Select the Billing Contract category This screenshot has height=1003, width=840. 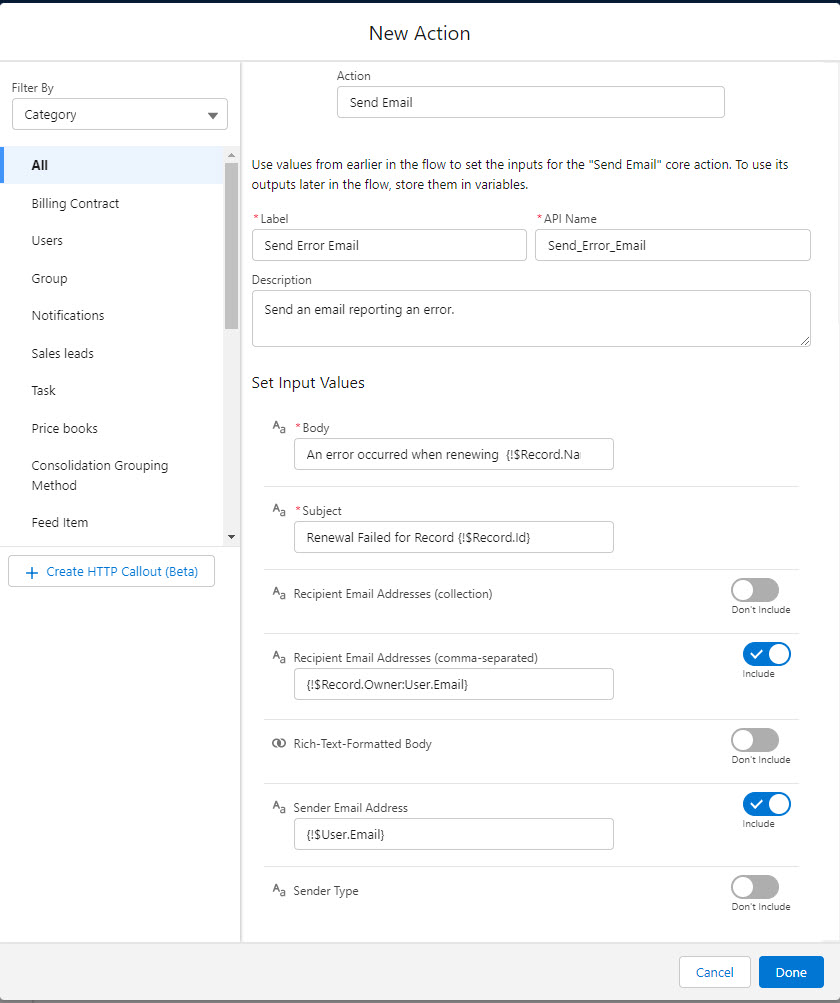(x=75, y=203)
